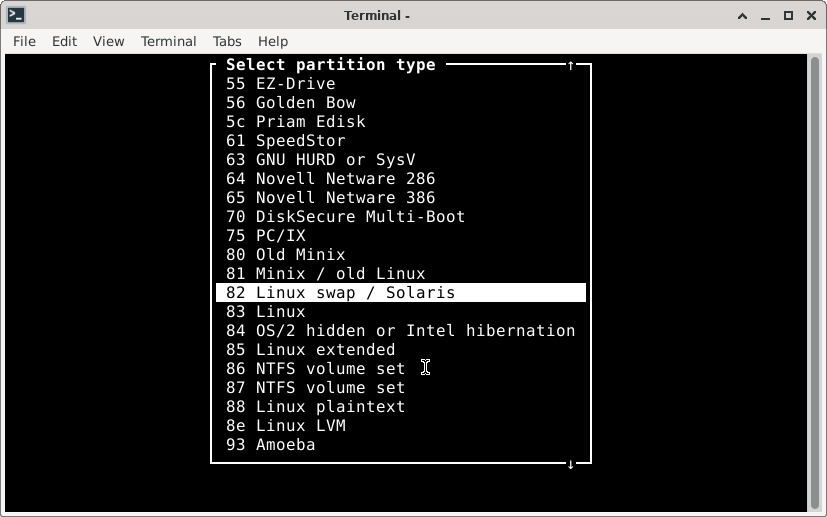Maximize the Terminal window
Screen dimensions: 827x517
click(x=788, y=15)
